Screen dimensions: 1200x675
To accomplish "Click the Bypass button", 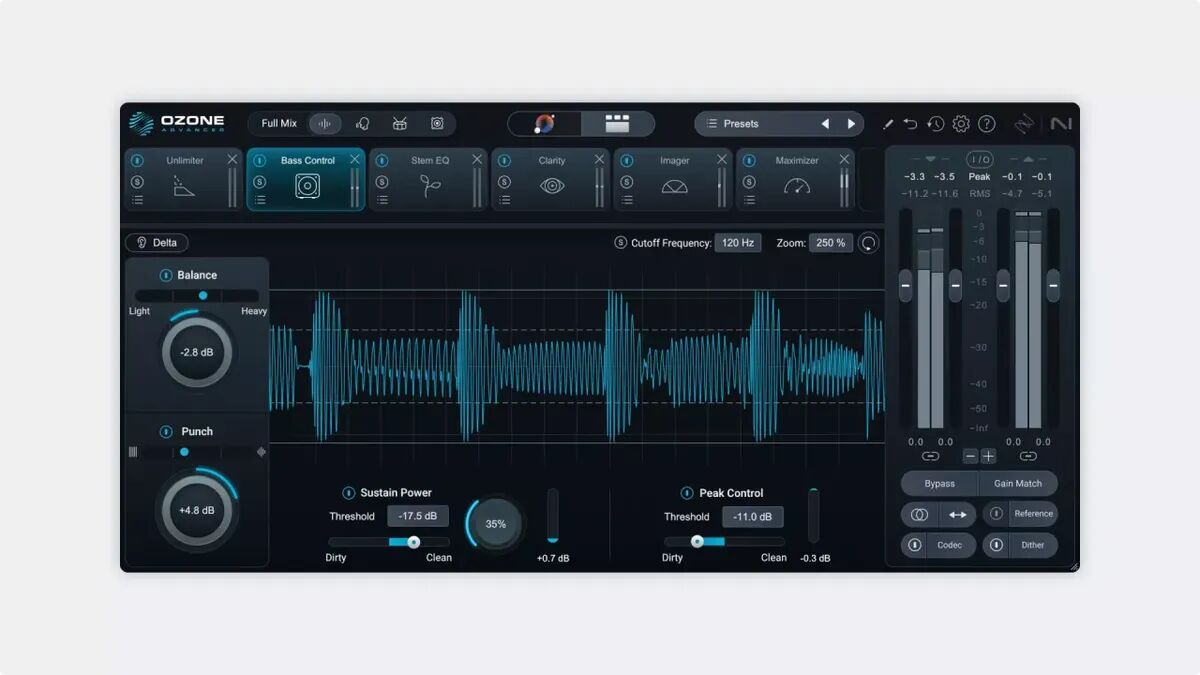I will pyautogui.click(x=939, y=484).
